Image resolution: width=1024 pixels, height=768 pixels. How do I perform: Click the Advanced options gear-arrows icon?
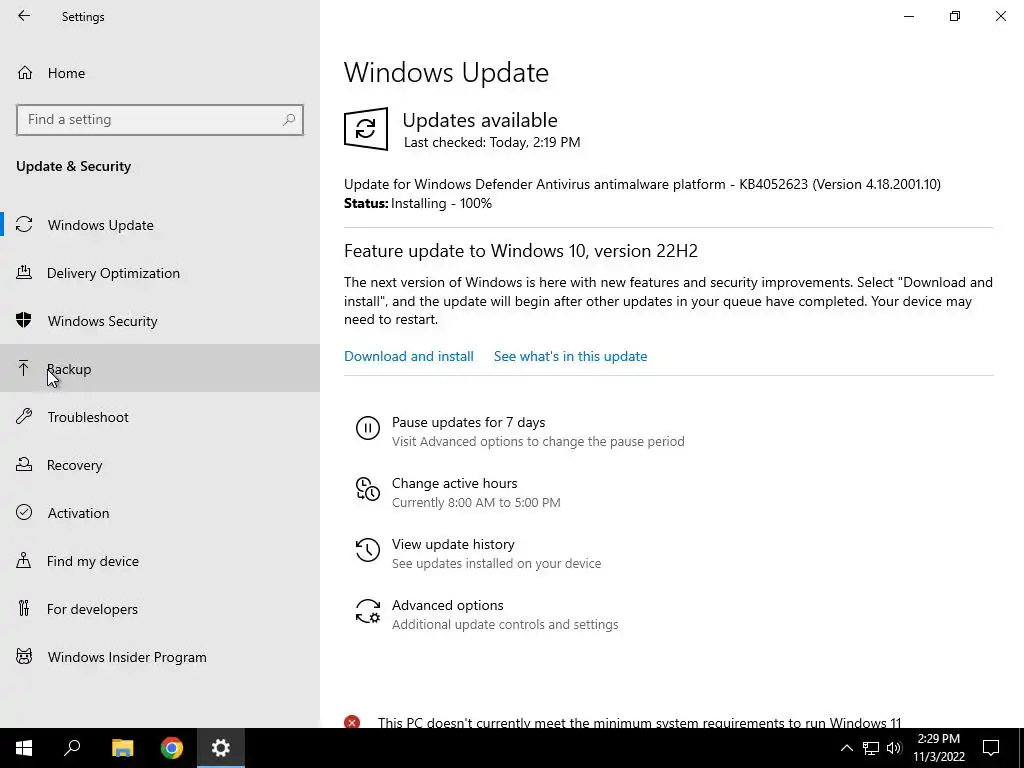[368, 611]
